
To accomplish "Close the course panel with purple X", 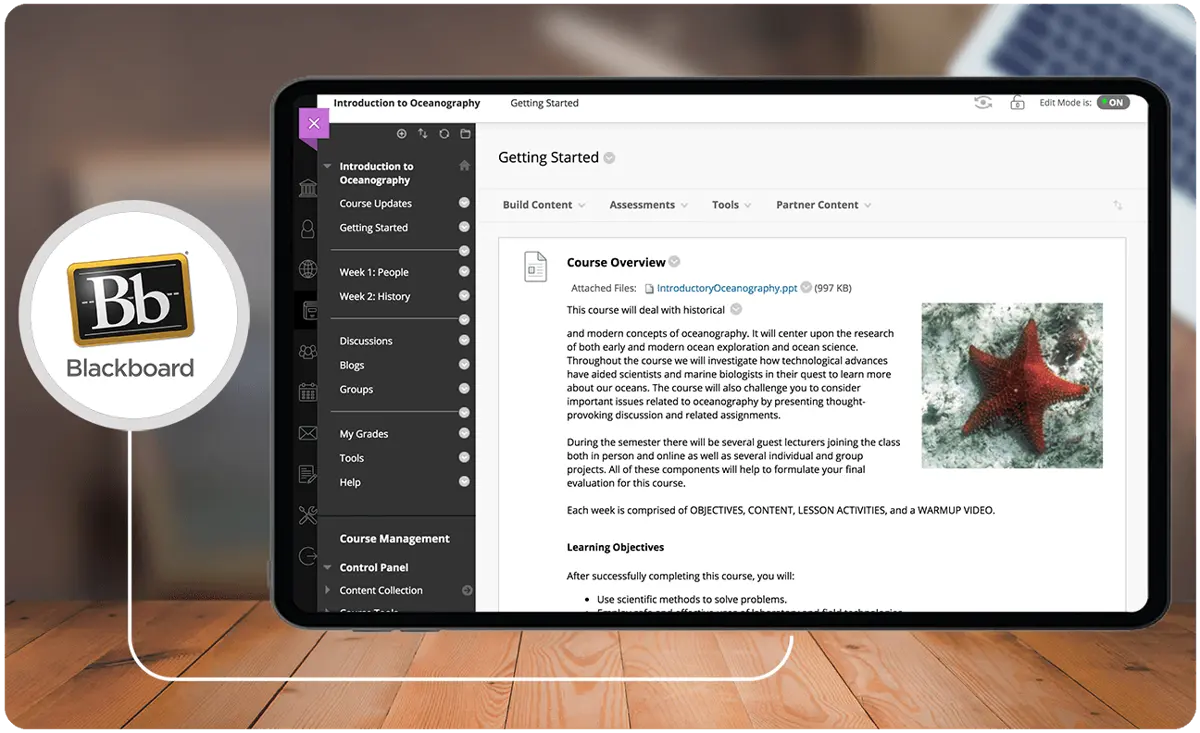I will pyautogui.click(x=314, y=123).
